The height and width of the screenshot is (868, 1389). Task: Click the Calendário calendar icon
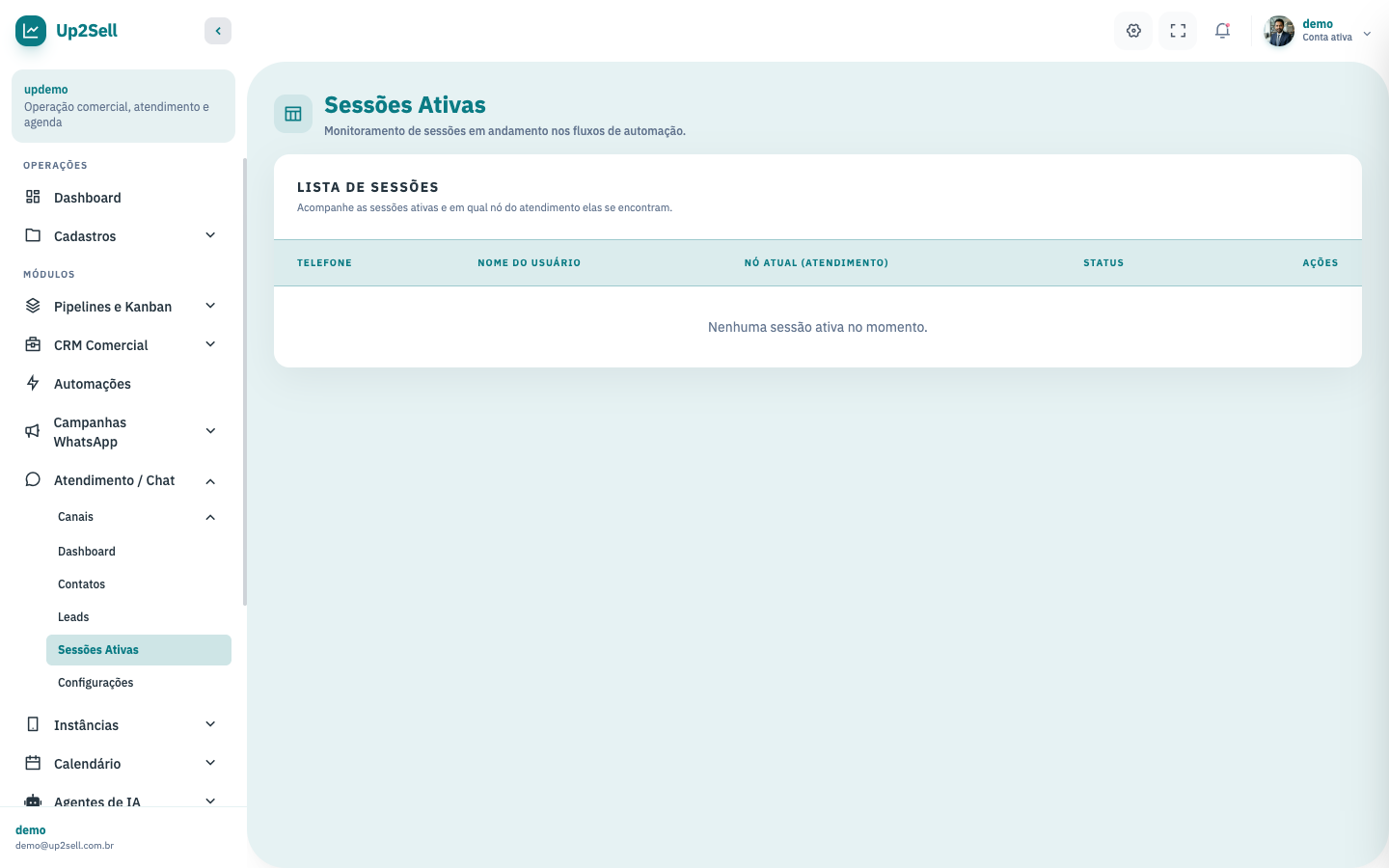tap(33, 763)
